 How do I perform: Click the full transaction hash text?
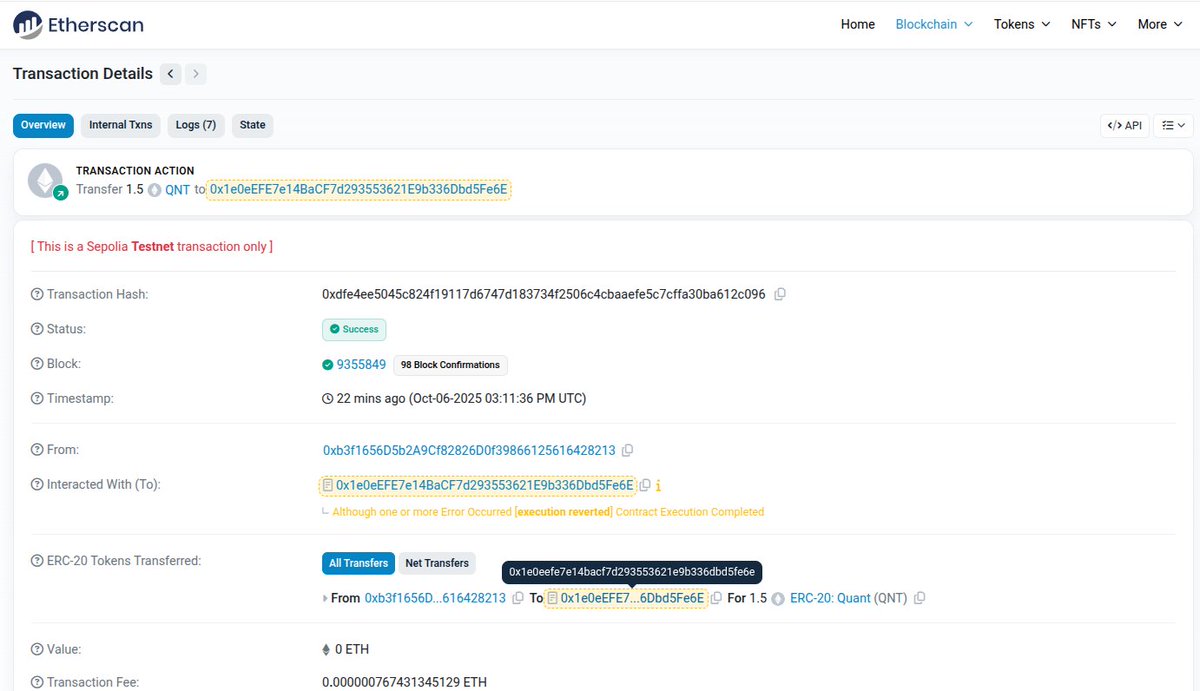click(544, 294)
